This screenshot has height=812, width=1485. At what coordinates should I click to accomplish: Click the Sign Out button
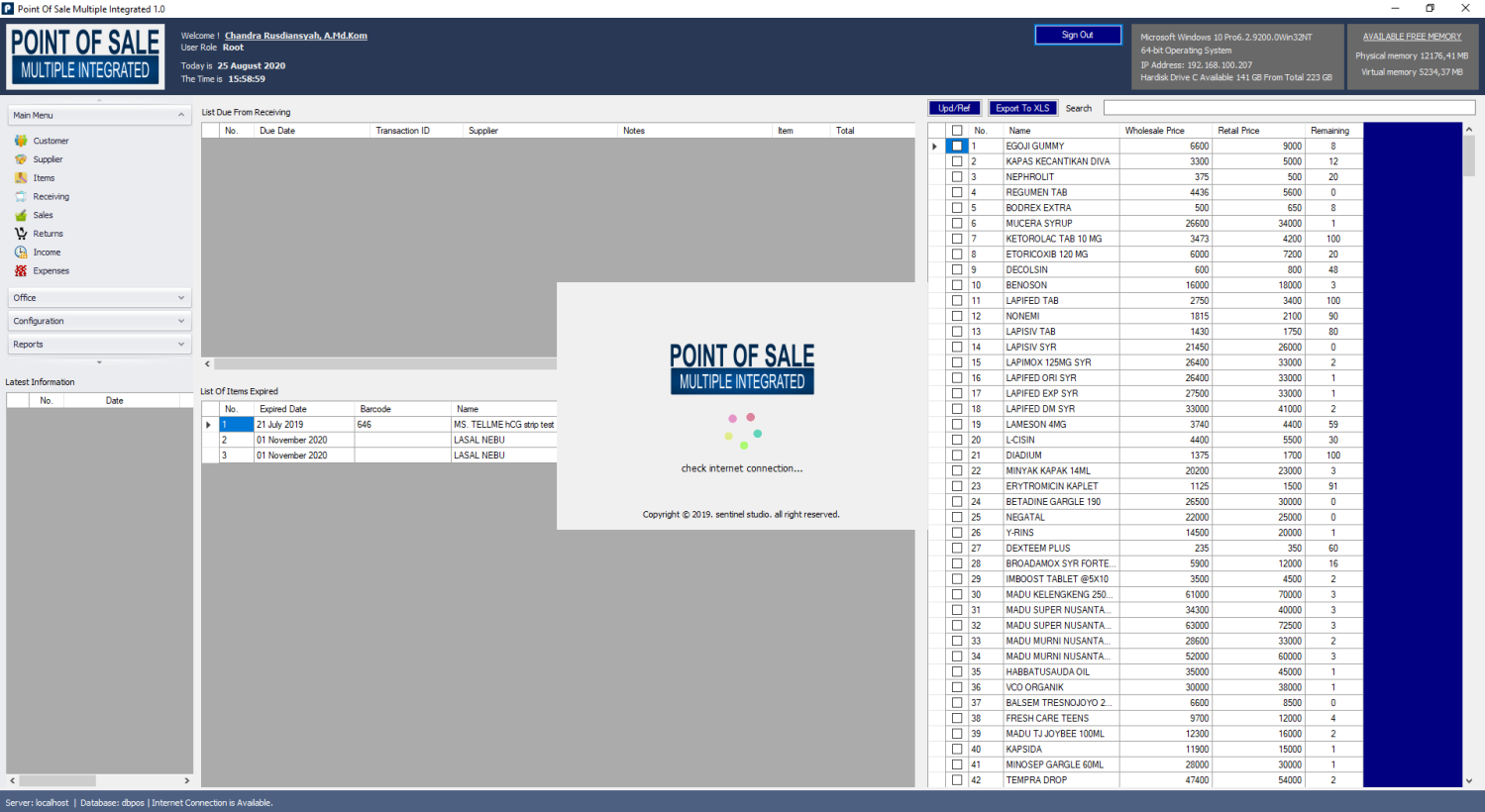1077,35
